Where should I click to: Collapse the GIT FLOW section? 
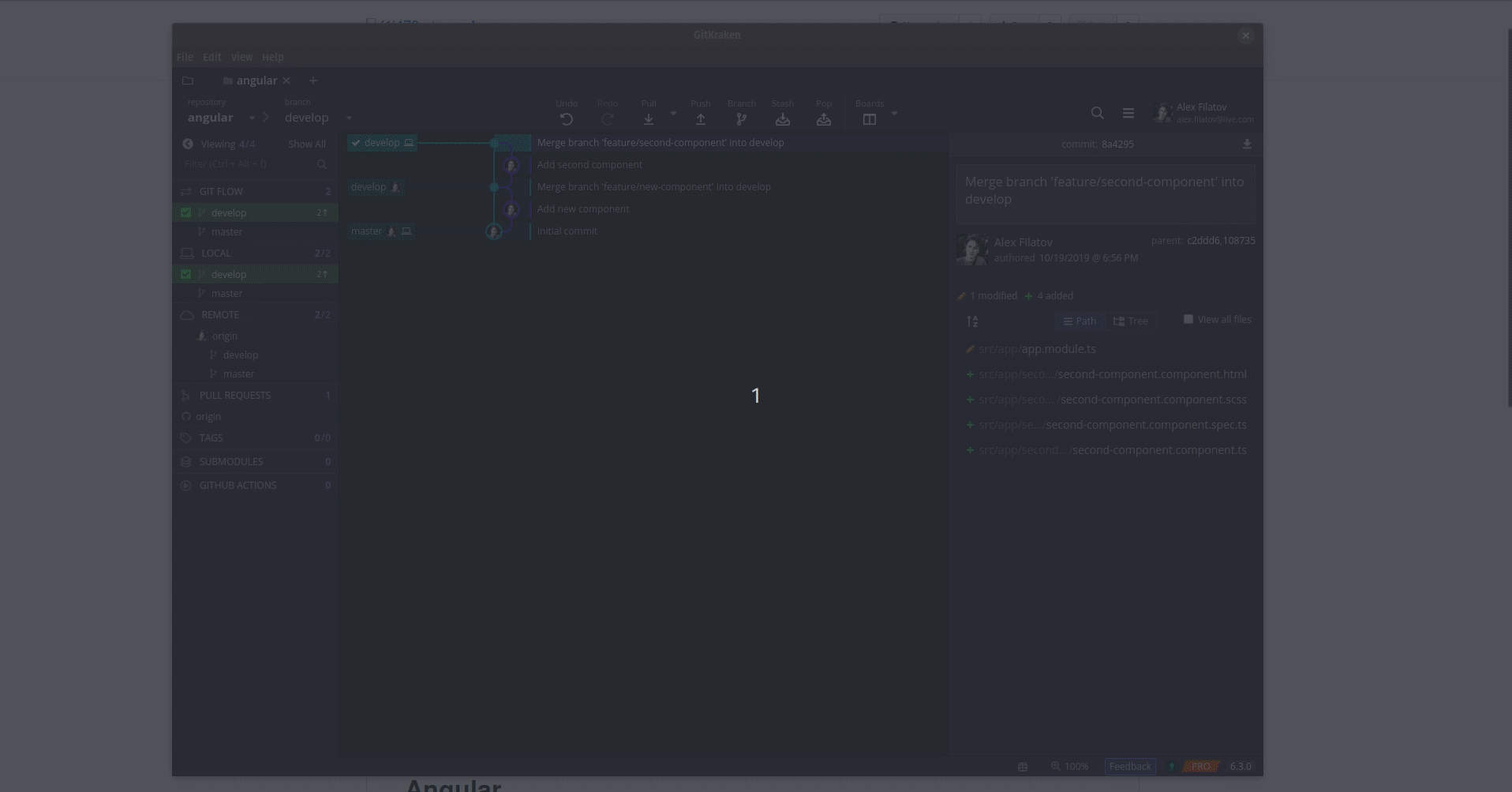tap(256, 192)
